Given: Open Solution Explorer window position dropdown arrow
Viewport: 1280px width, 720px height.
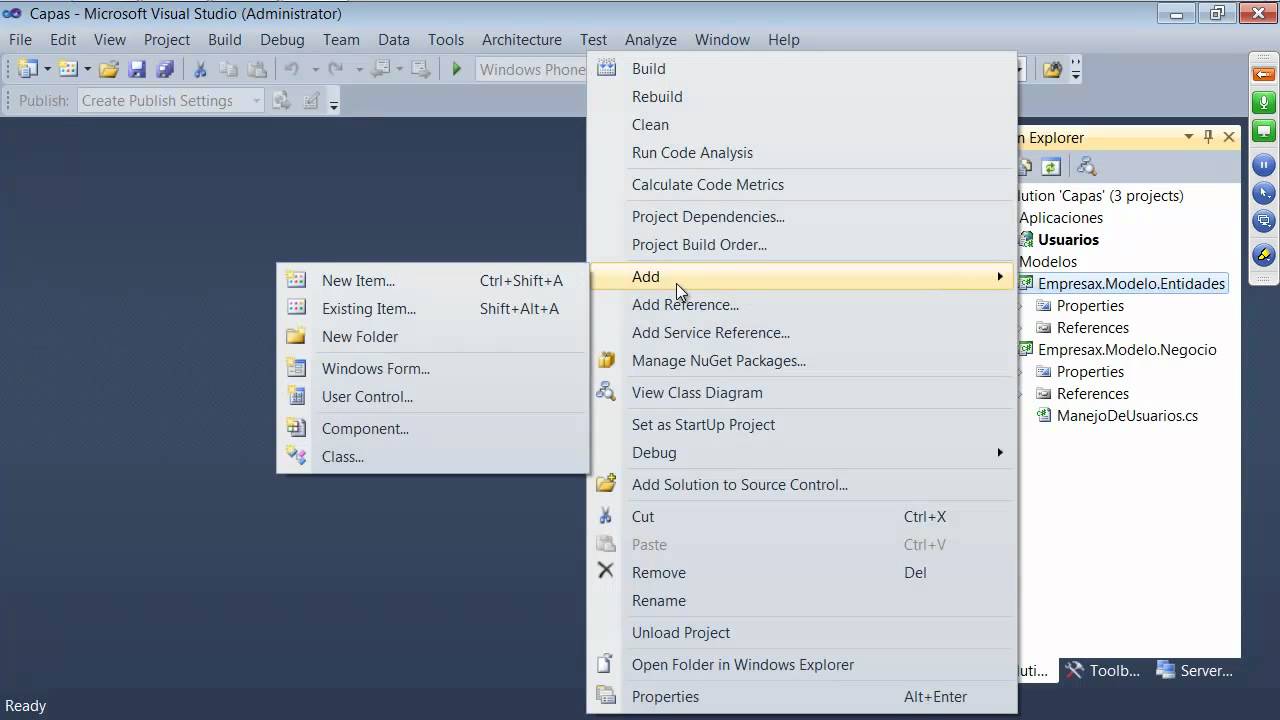Looking at the screenshot, I should tap(1189, 137).
